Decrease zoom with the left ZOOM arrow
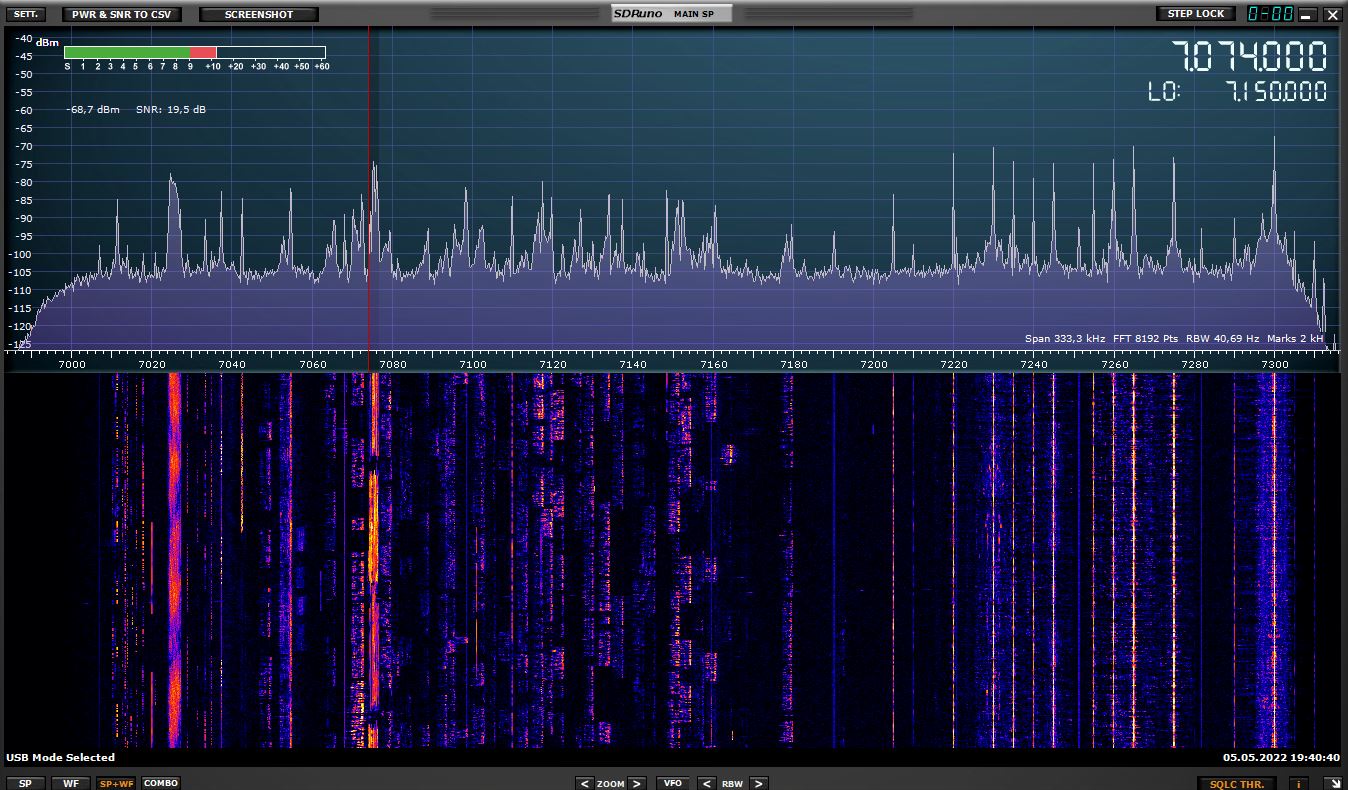Screen dimensions: 1348x790 point(584,783)
